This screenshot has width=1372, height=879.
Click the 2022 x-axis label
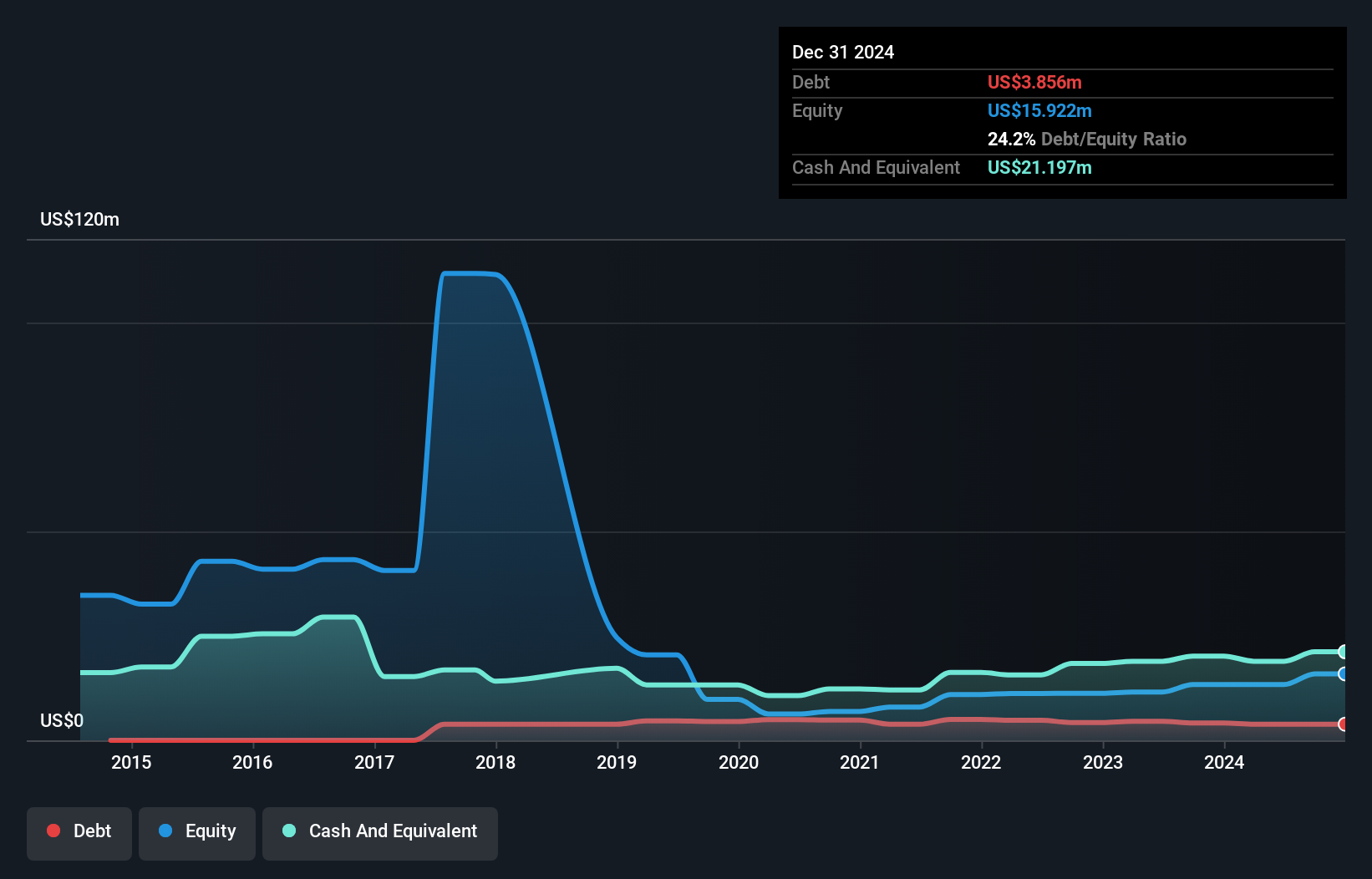pos(981,762)
